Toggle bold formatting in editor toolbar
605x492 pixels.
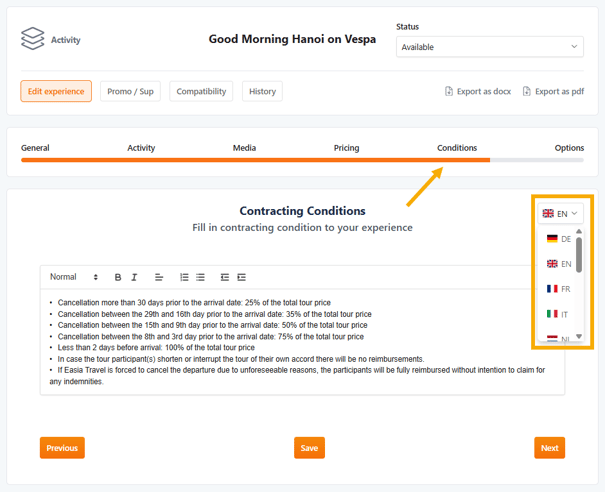pyautogui.click(x=118, y=277)
